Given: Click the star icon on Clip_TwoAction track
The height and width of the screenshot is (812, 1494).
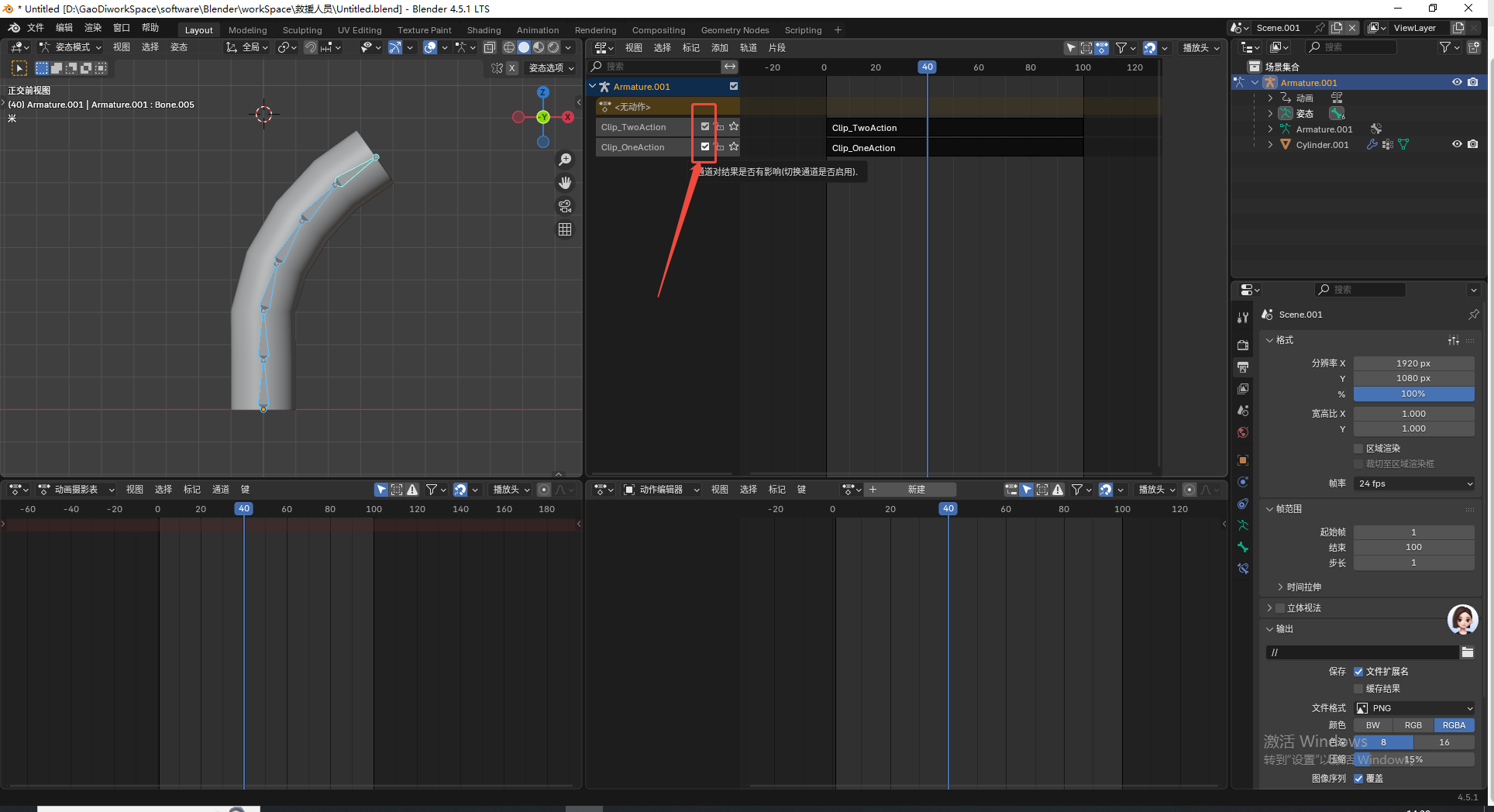Looking at the screenshot, I should tap(734, 126).
